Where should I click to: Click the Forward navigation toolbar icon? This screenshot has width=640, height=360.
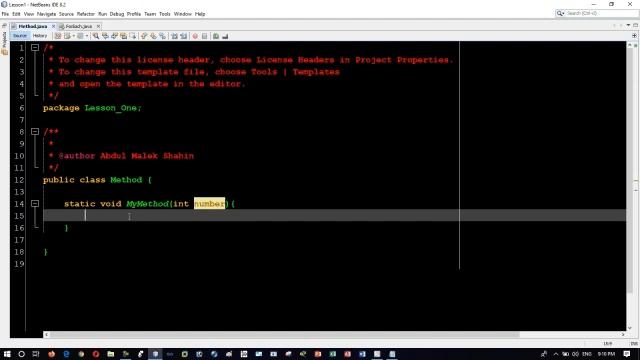(x=80, y=36)
